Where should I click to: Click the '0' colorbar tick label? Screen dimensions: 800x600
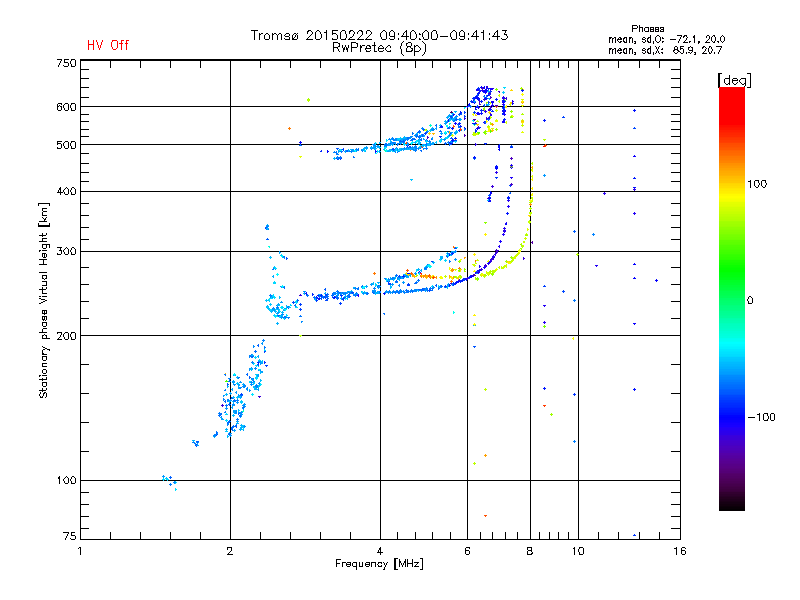pyautogui.click(x=750, y=301)
